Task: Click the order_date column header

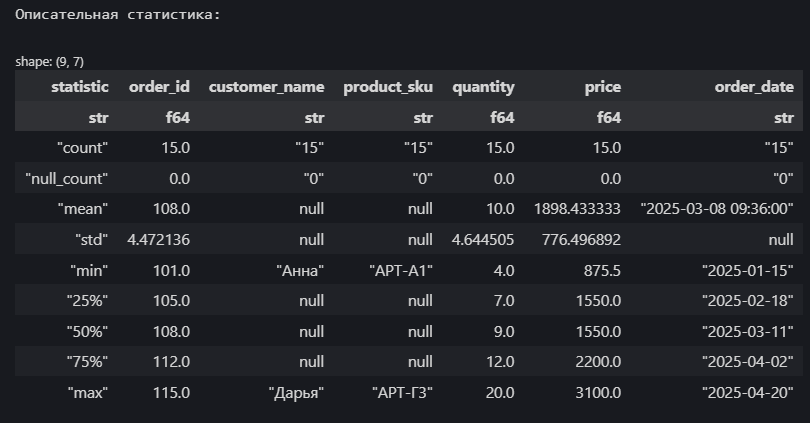Action: (x=754, y=87)
